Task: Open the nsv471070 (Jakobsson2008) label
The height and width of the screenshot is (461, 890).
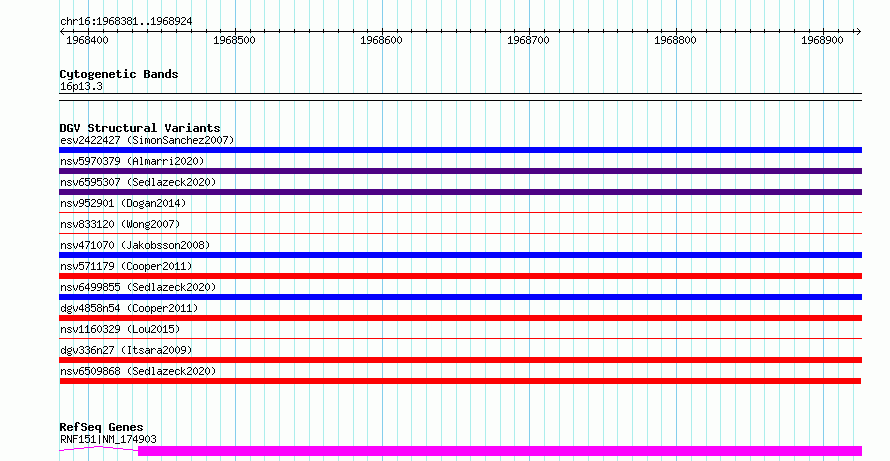Action: [x=135, y=245]
